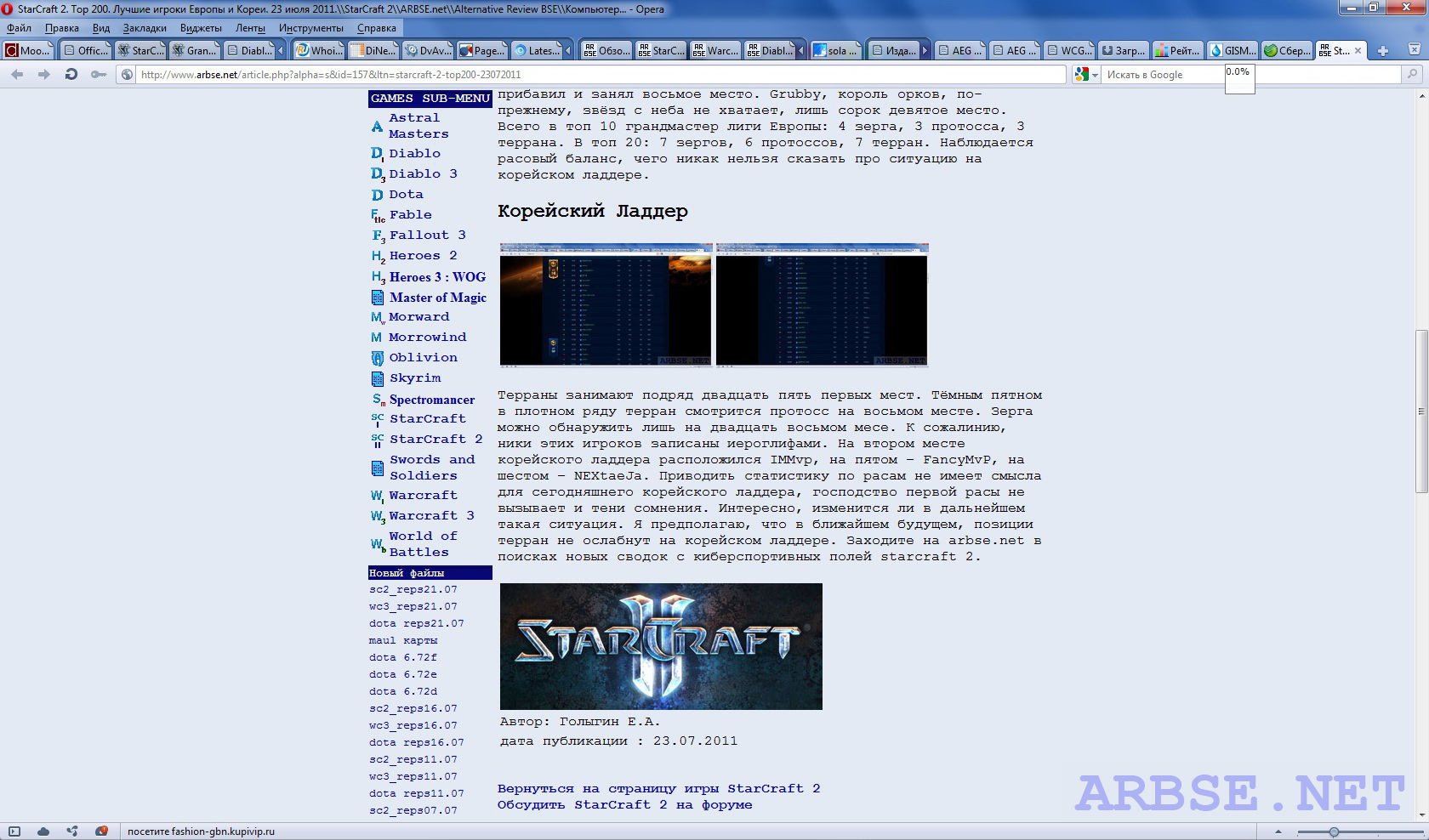The image size is (1429, 840).
Task: Open the Правка menu
Action: coord(62,28)
